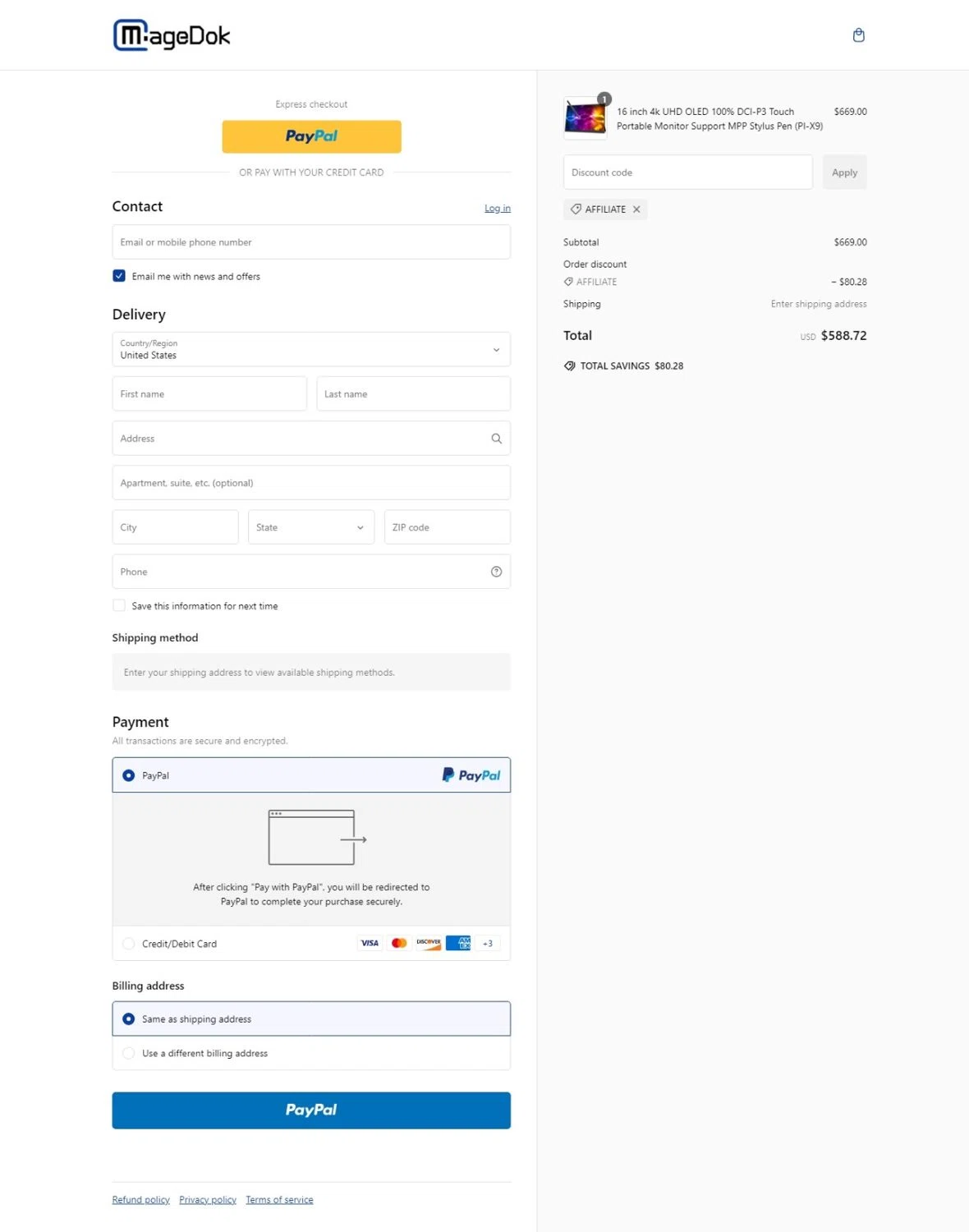
Task: Click the Log in link
Action: (x=498, y=209)
